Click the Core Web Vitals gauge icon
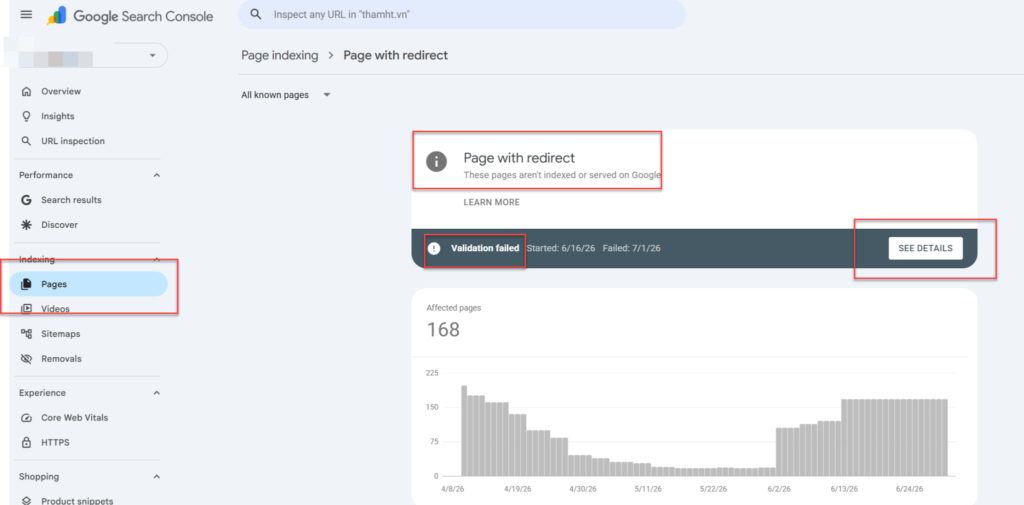The height and width of the screenshot is (505, 1024). coord(26,417)
